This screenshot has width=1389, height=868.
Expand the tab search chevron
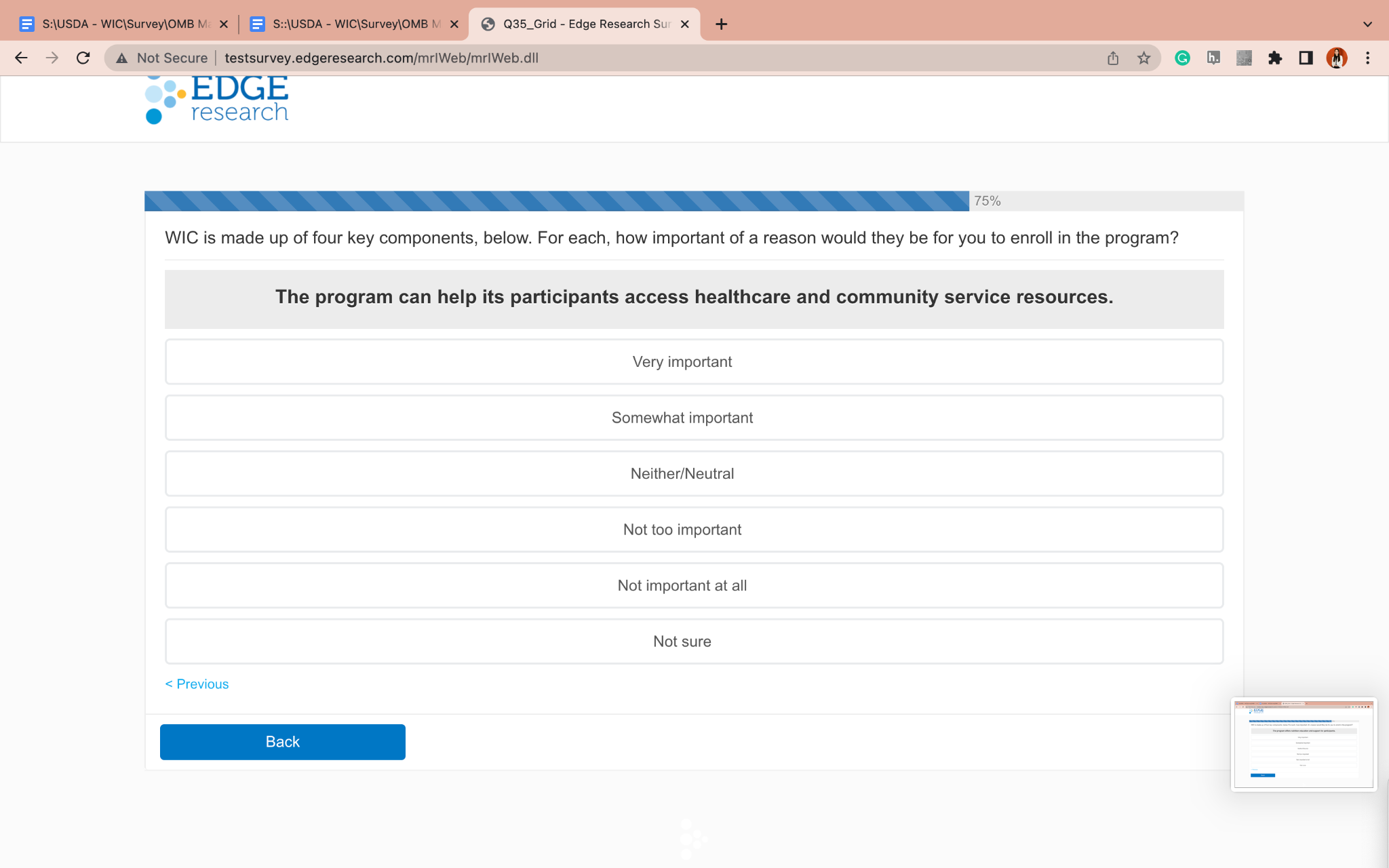[1367, 24]
